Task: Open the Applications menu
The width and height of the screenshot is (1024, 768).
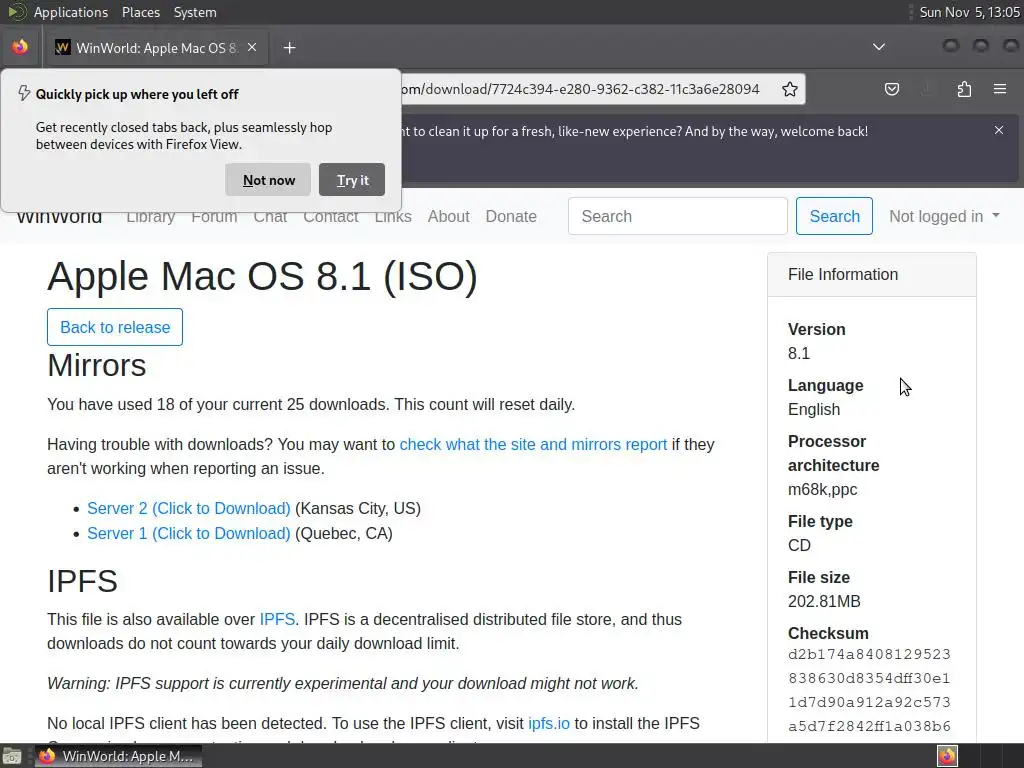Action: [x=71, y=12]
